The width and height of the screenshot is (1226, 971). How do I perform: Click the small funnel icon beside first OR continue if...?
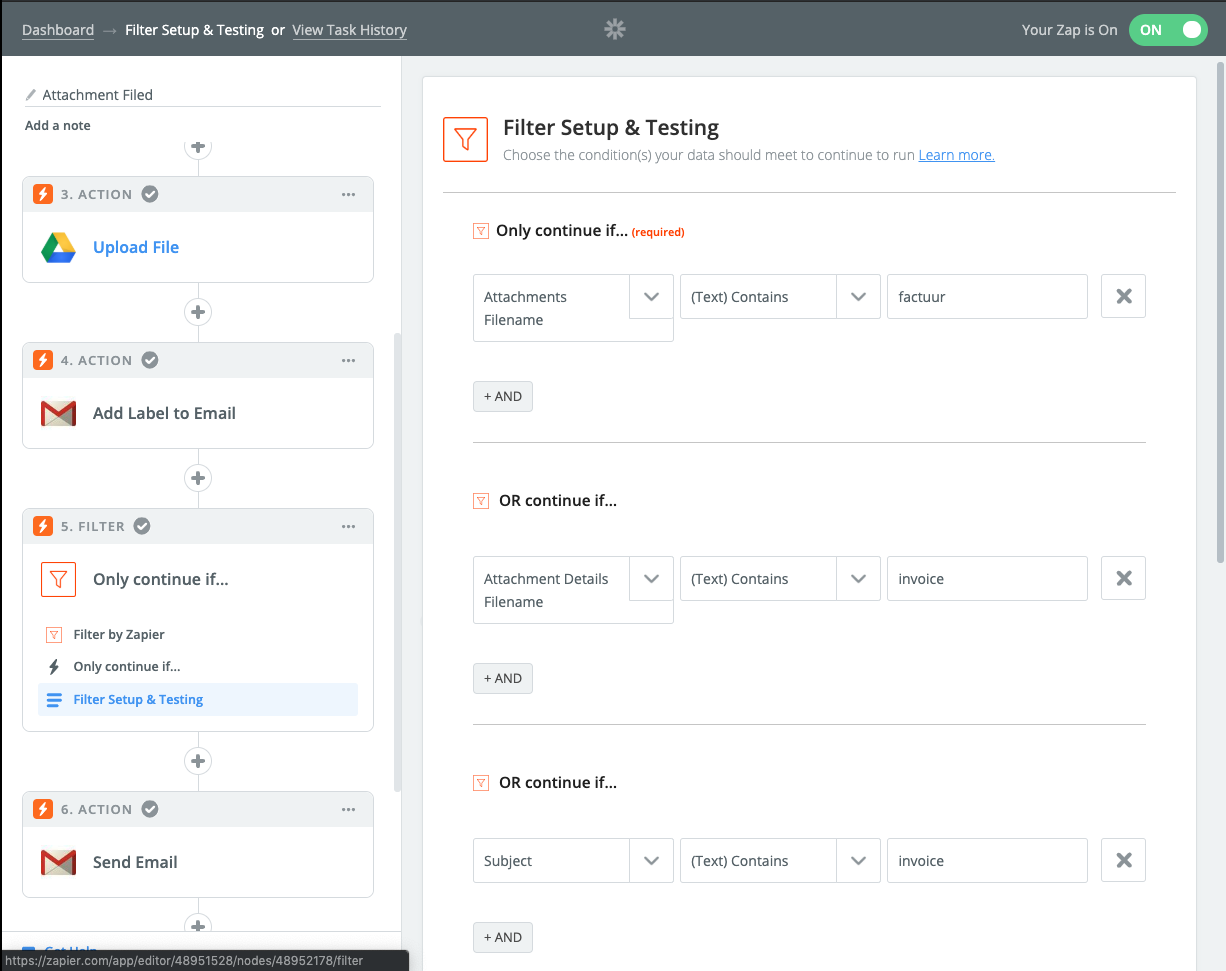pos(481,501)
